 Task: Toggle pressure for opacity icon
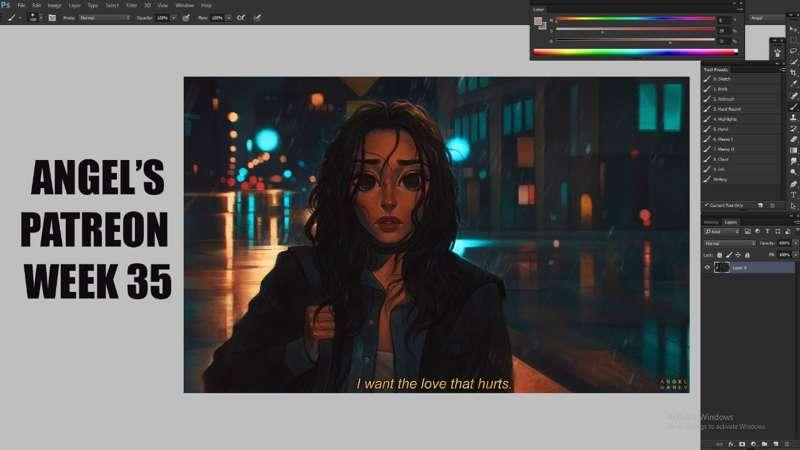[x=186, y=18]
